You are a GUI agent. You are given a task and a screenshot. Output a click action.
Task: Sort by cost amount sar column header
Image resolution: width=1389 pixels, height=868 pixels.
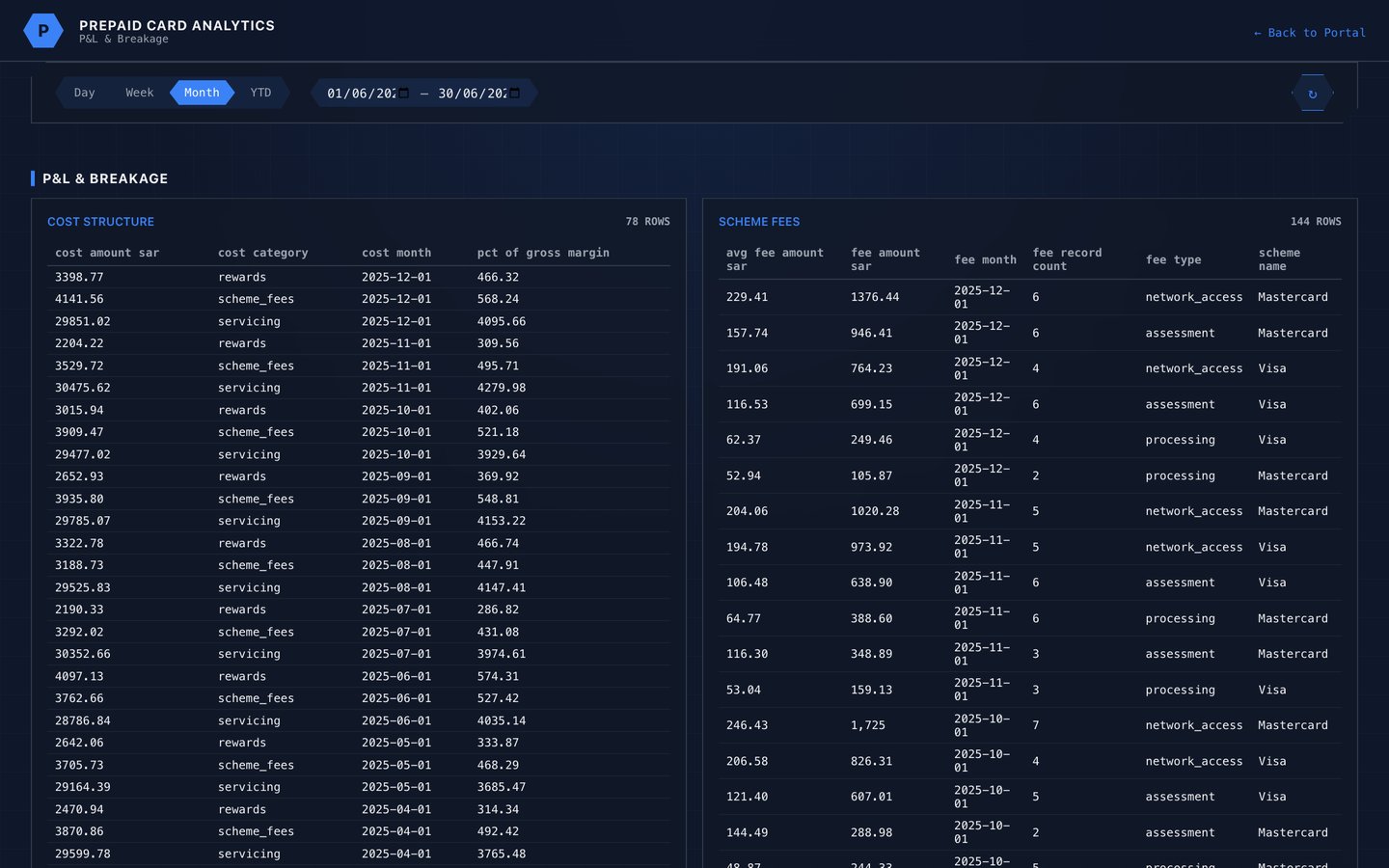(107, 253)
